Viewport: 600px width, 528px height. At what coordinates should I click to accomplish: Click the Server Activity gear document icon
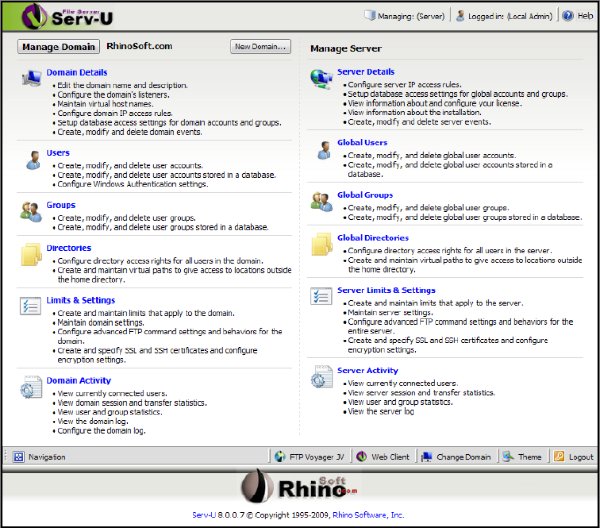(x=321, y=376)
